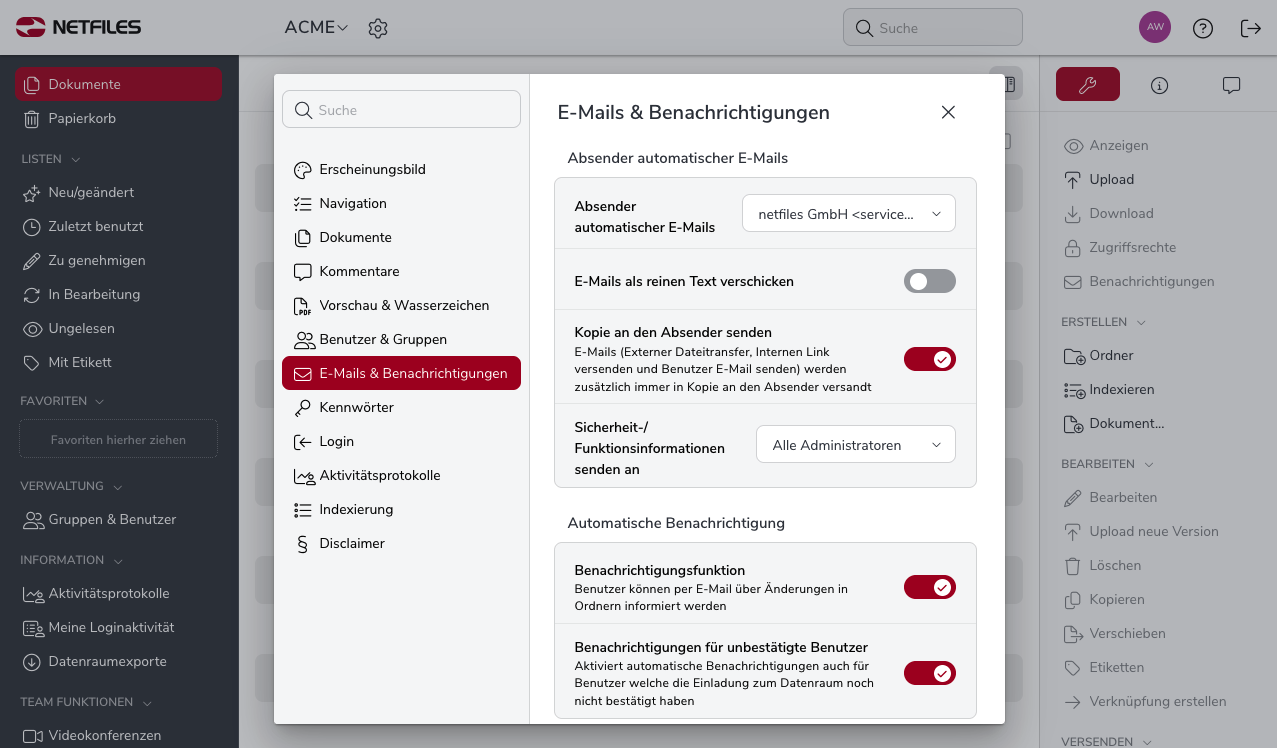Click the settings dialog search field

[x=401, y=109]
